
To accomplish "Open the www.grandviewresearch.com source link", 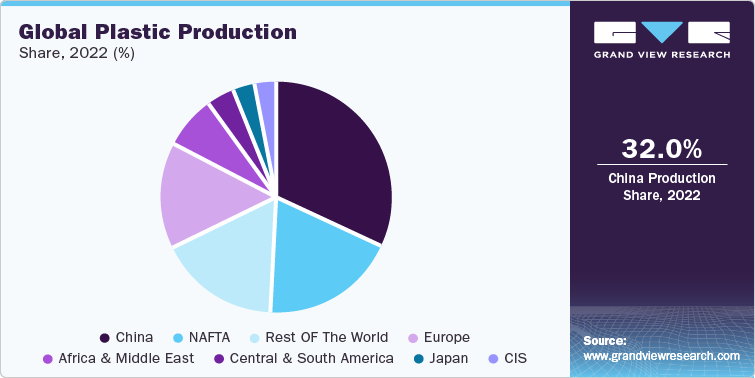I will 661,356.
